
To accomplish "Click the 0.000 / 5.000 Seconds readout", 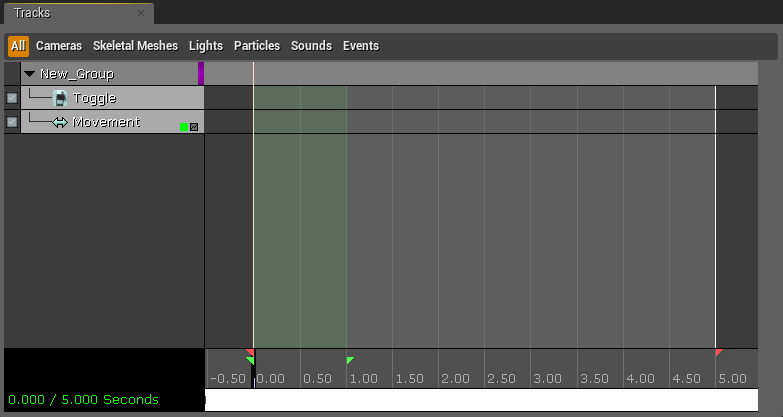I will 83,400.
